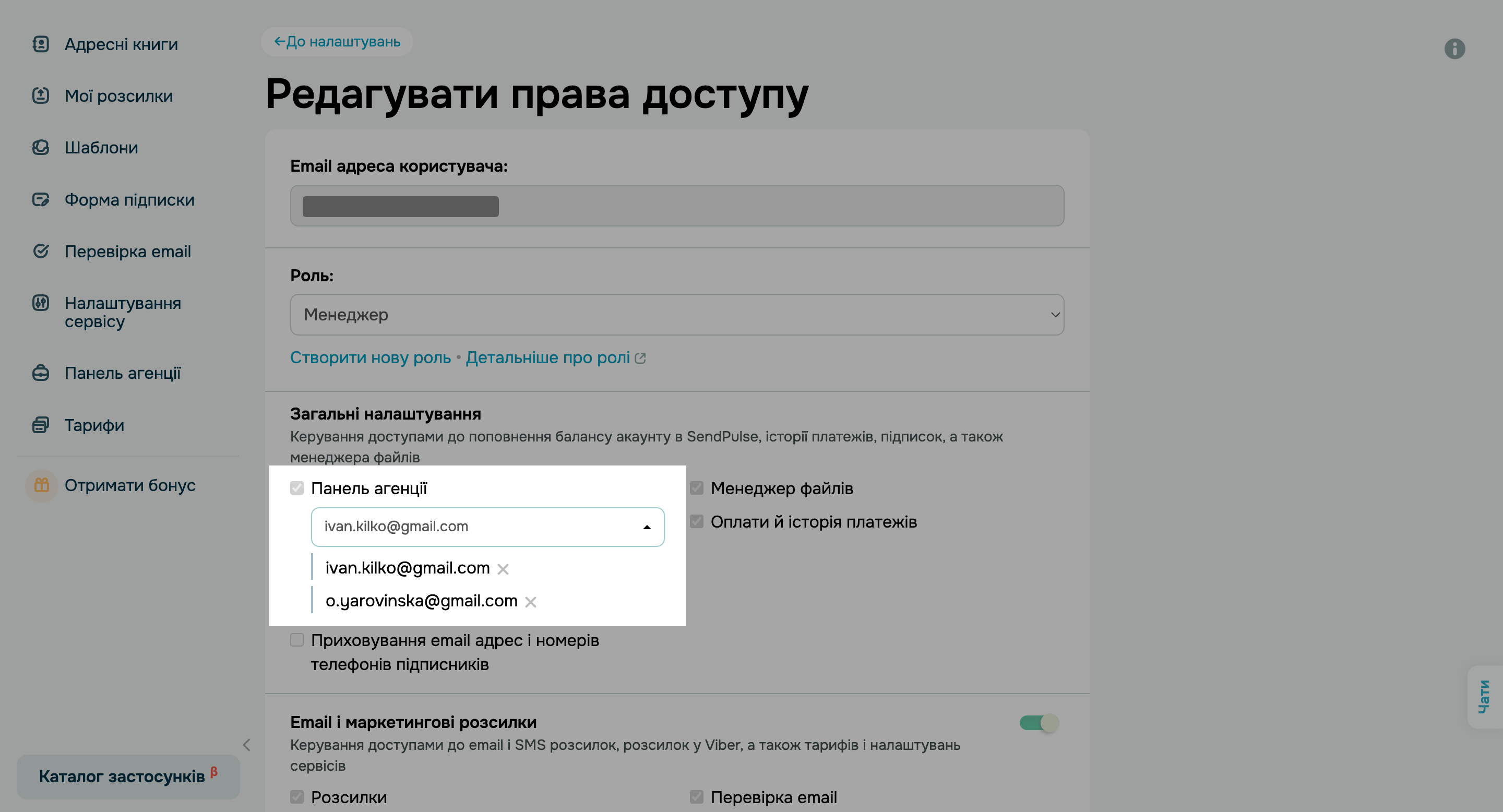Select Форма підписки in the sidebar
Screen dimensions: 1503x812
pos(41,199)
